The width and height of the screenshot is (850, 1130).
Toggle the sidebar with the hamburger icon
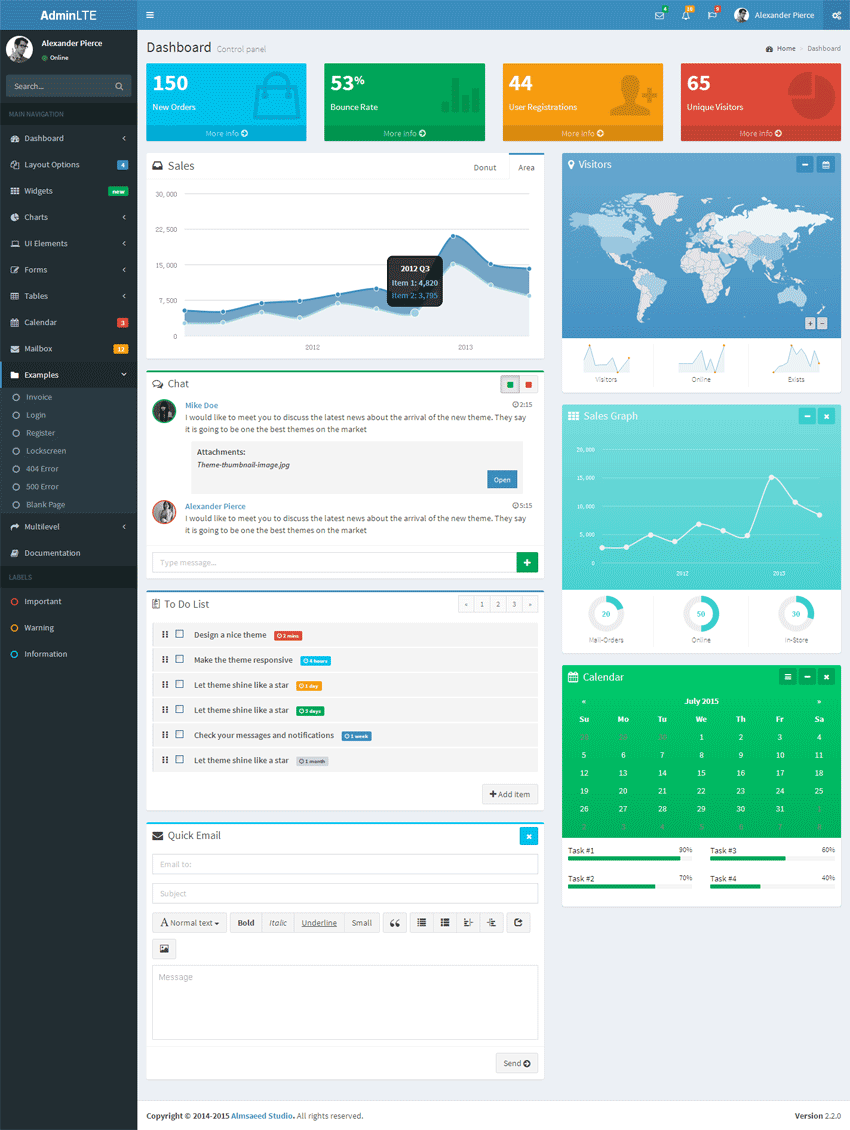[x=150, y=15]
